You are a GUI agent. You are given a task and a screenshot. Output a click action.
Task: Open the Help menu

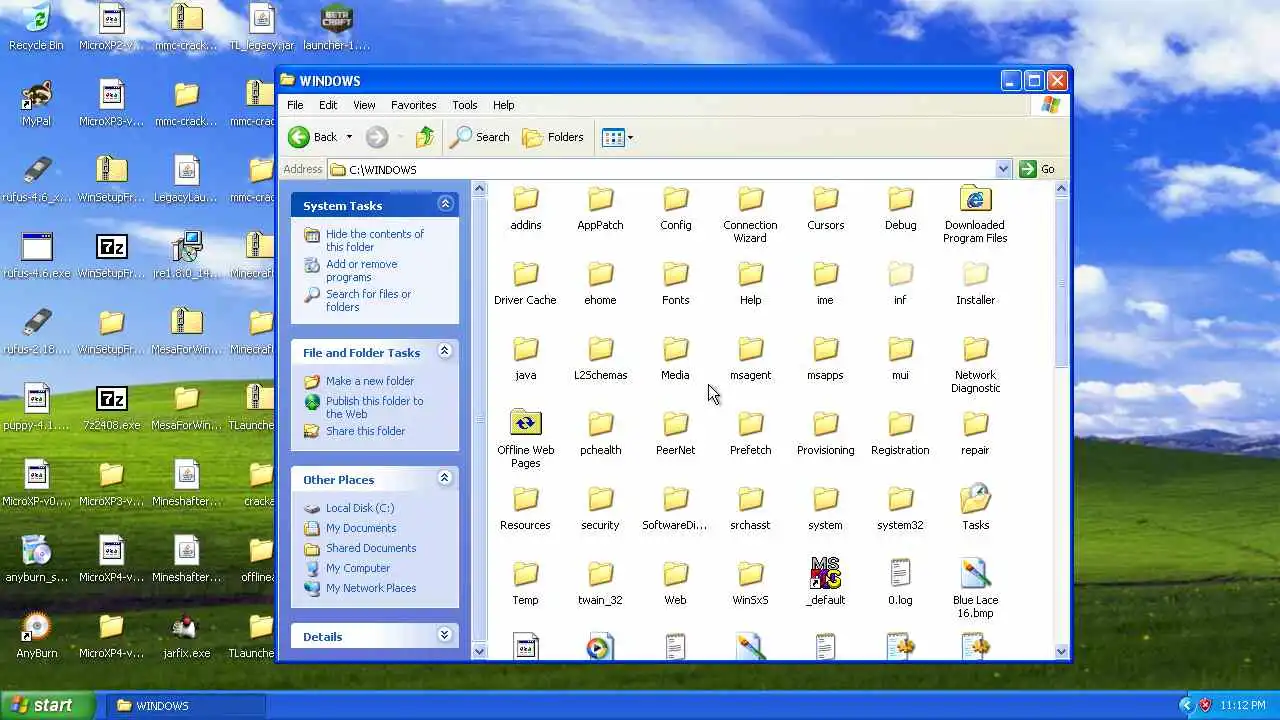click(503, 105)
